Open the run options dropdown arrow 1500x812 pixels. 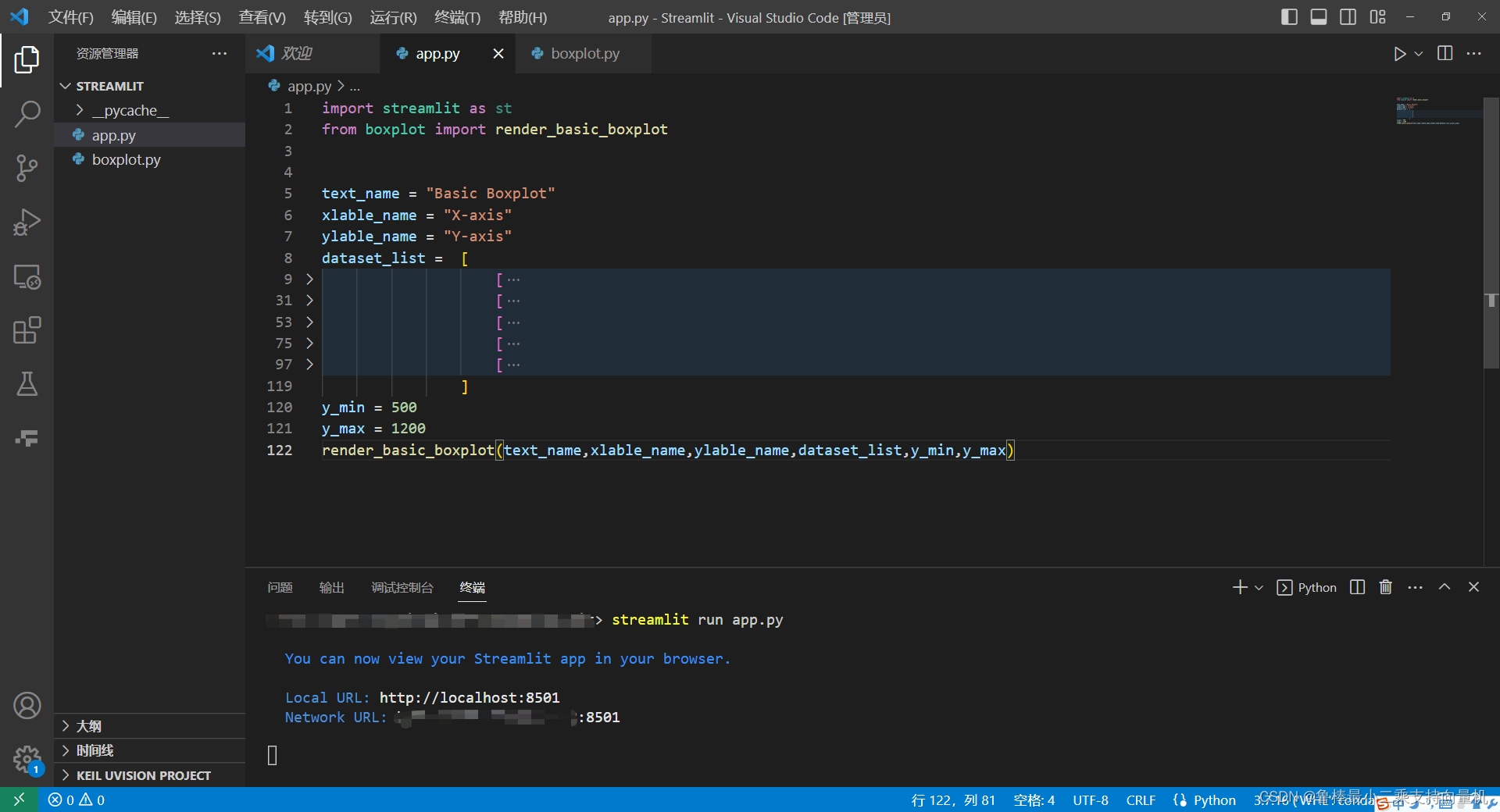point(1419,54)
